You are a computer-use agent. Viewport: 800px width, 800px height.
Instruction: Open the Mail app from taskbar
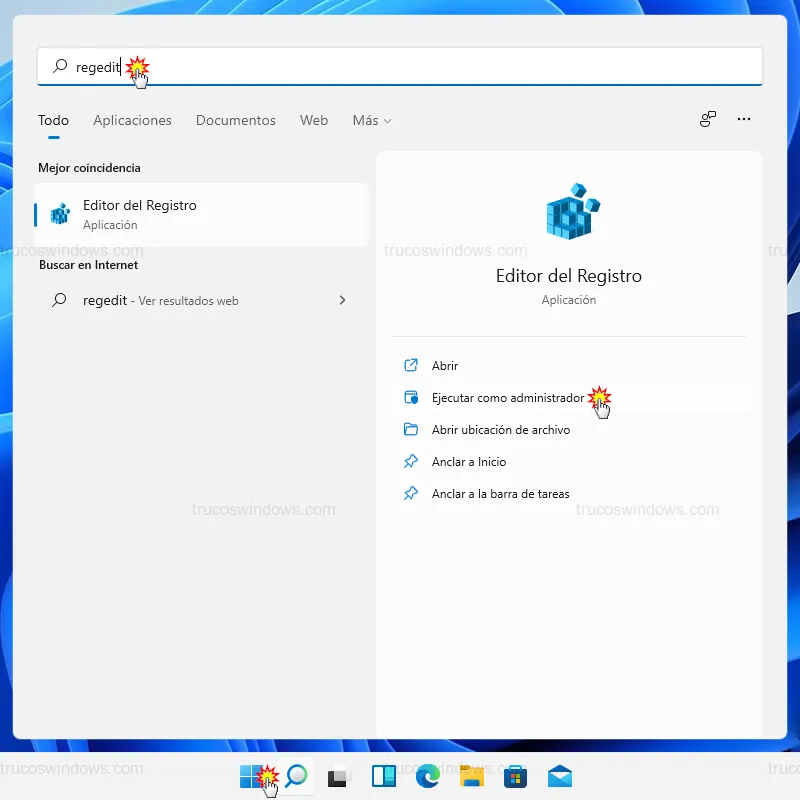click(560, 776)
